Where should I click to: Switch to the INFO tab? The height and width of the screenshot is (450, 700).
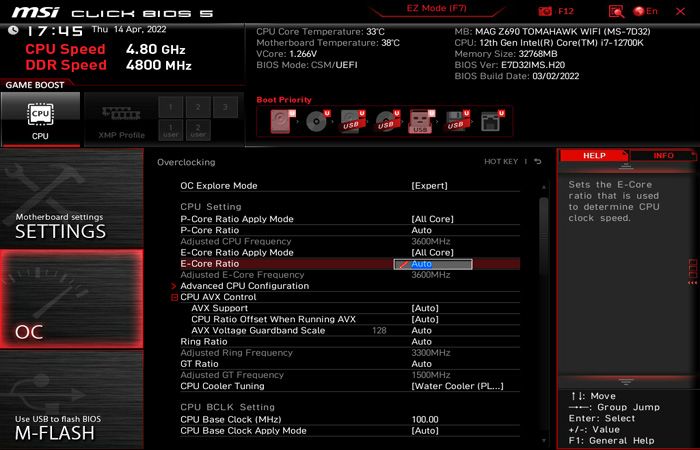coord(663,156)
